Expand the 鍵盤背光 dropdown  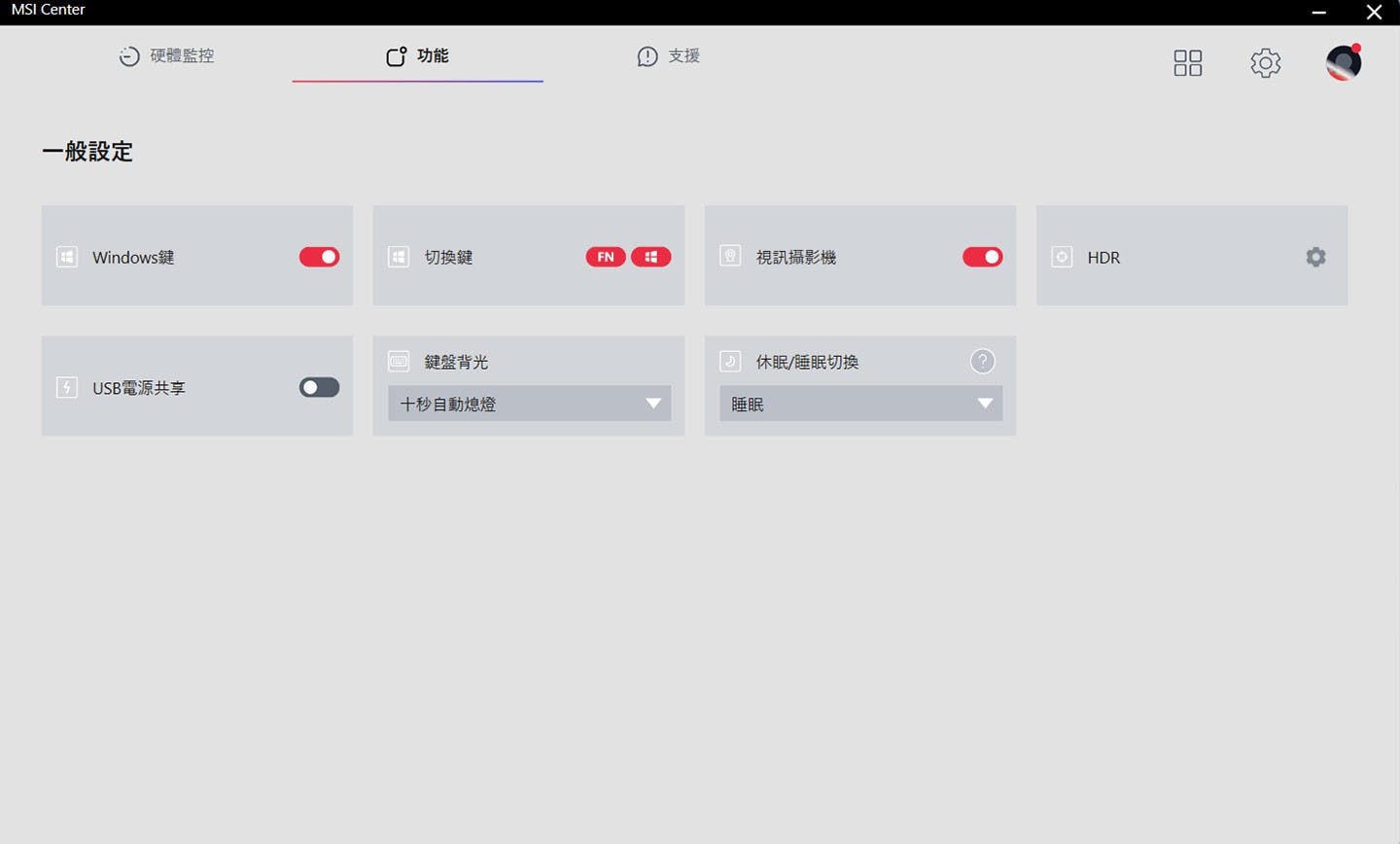(x=529, y=404)
